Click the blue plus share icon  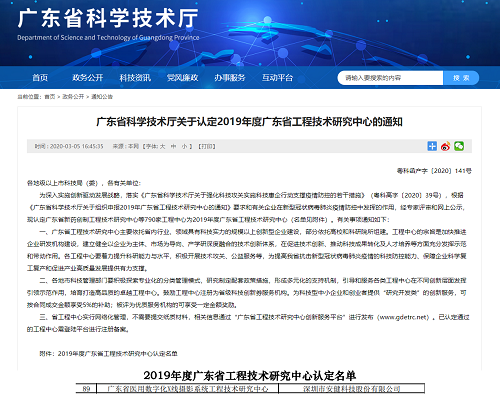click(432, 146)
